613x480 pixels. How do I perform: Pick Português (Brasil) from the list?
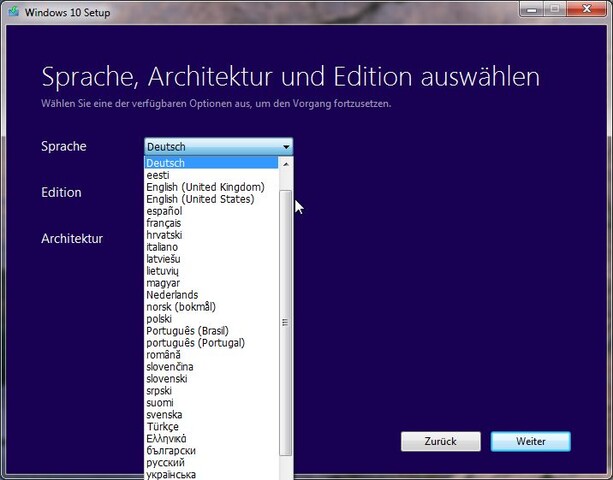pos(212,331)
